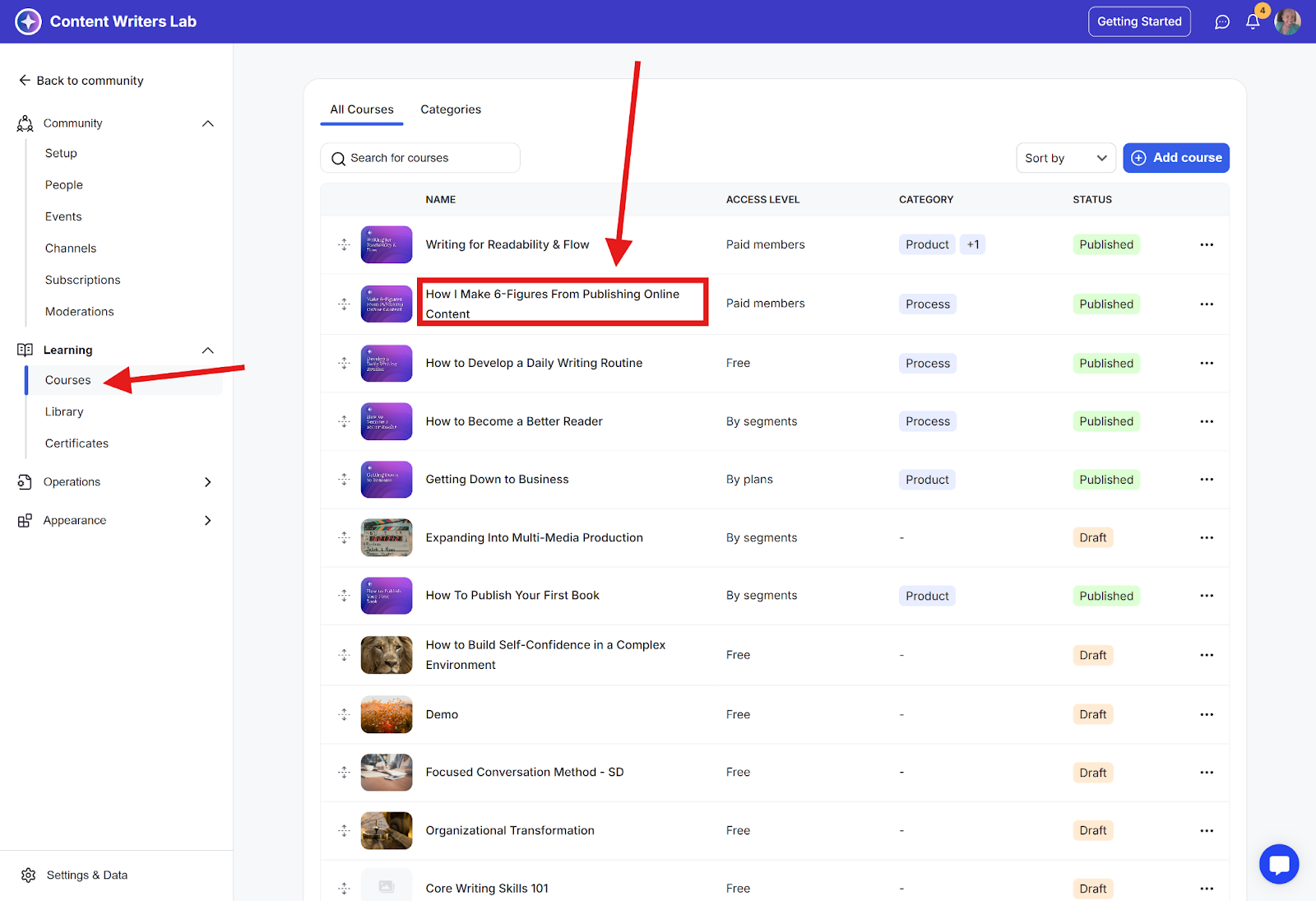
Task: Select Library in the sidebar
Action: pos(64,411)
